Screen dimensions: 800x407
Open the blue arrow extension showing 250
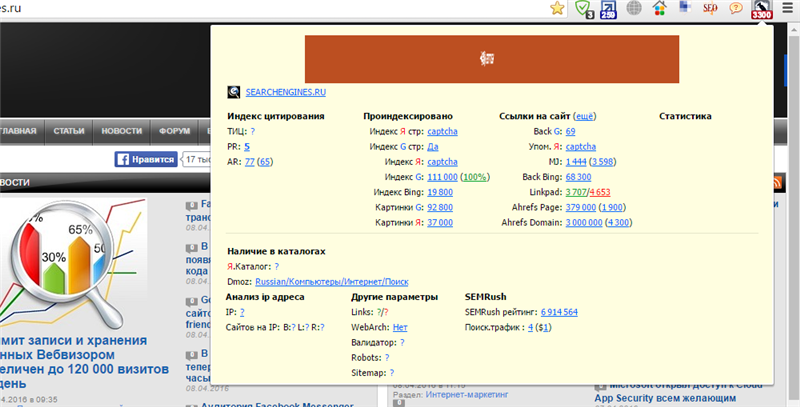pos(608,9)
